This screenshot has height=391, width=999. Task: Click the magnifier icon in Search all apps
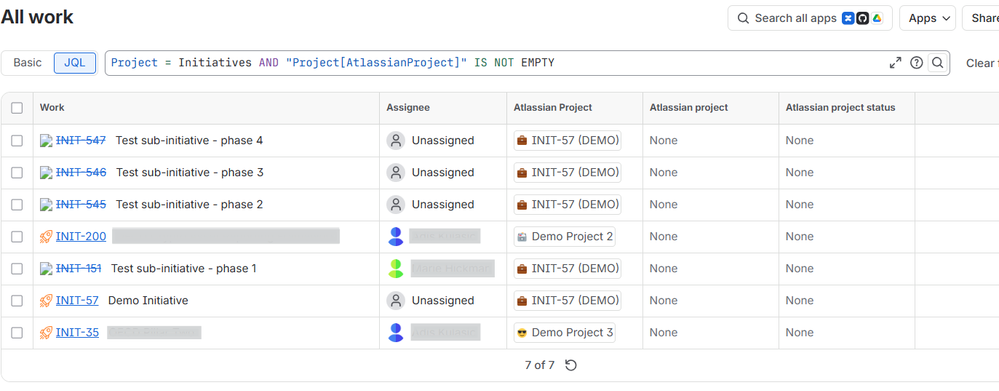pyautogui.click(x=743, y=18)
